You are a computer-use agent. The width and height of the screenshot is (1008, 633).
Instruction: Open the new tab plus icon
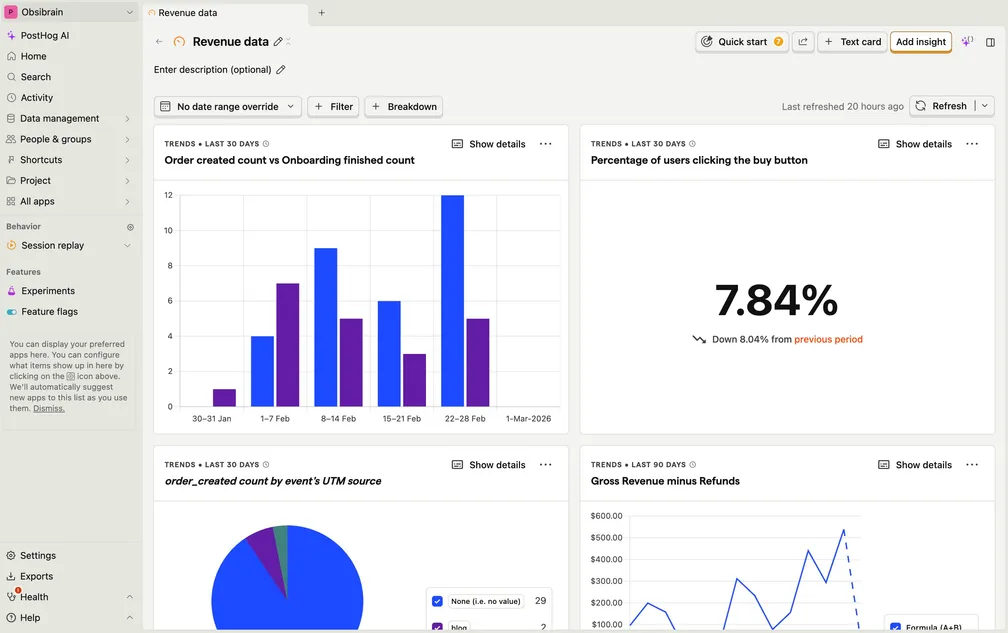point(321,13)
